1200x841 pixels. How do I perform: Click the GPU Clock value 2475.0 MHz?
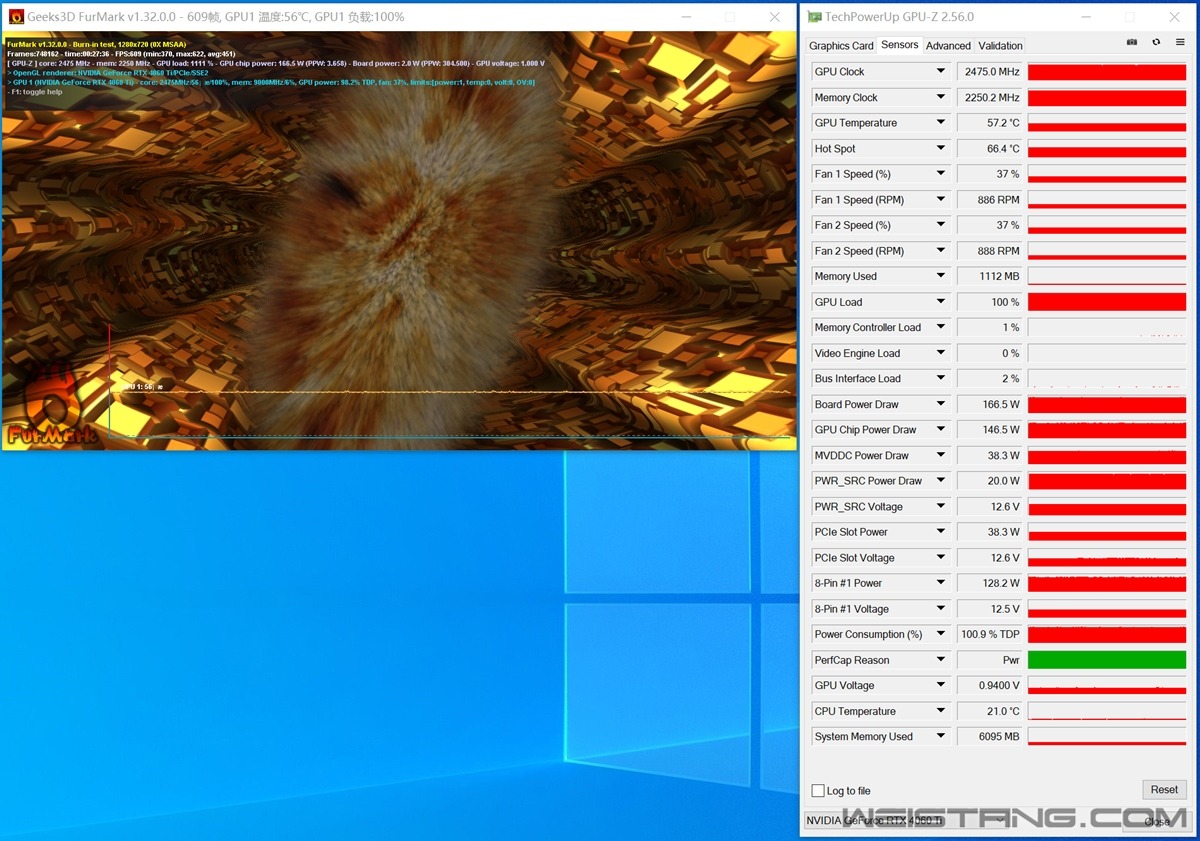[x=990, y=72]
